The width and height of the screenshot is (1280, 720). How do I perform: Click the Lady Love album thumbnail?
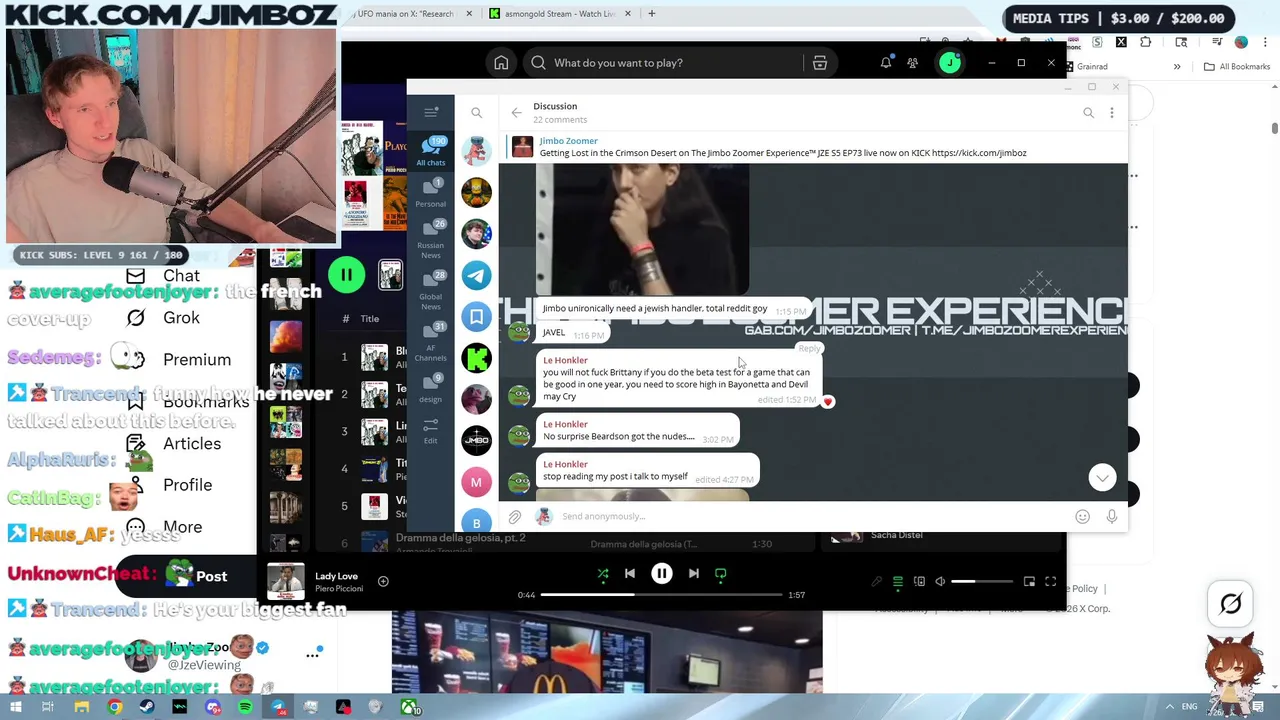tap(285, 581)
